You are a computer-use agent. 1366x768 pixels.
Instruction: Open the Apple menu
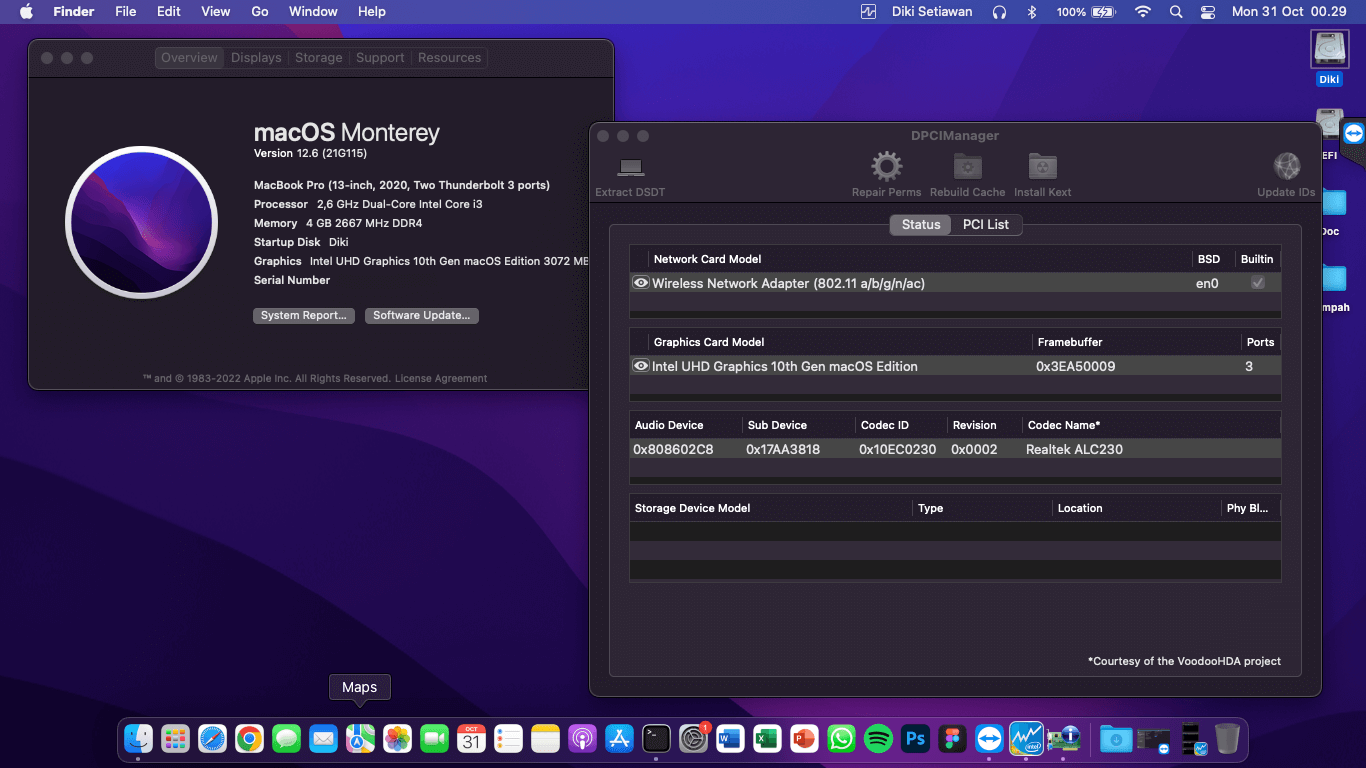coord(26,12)
